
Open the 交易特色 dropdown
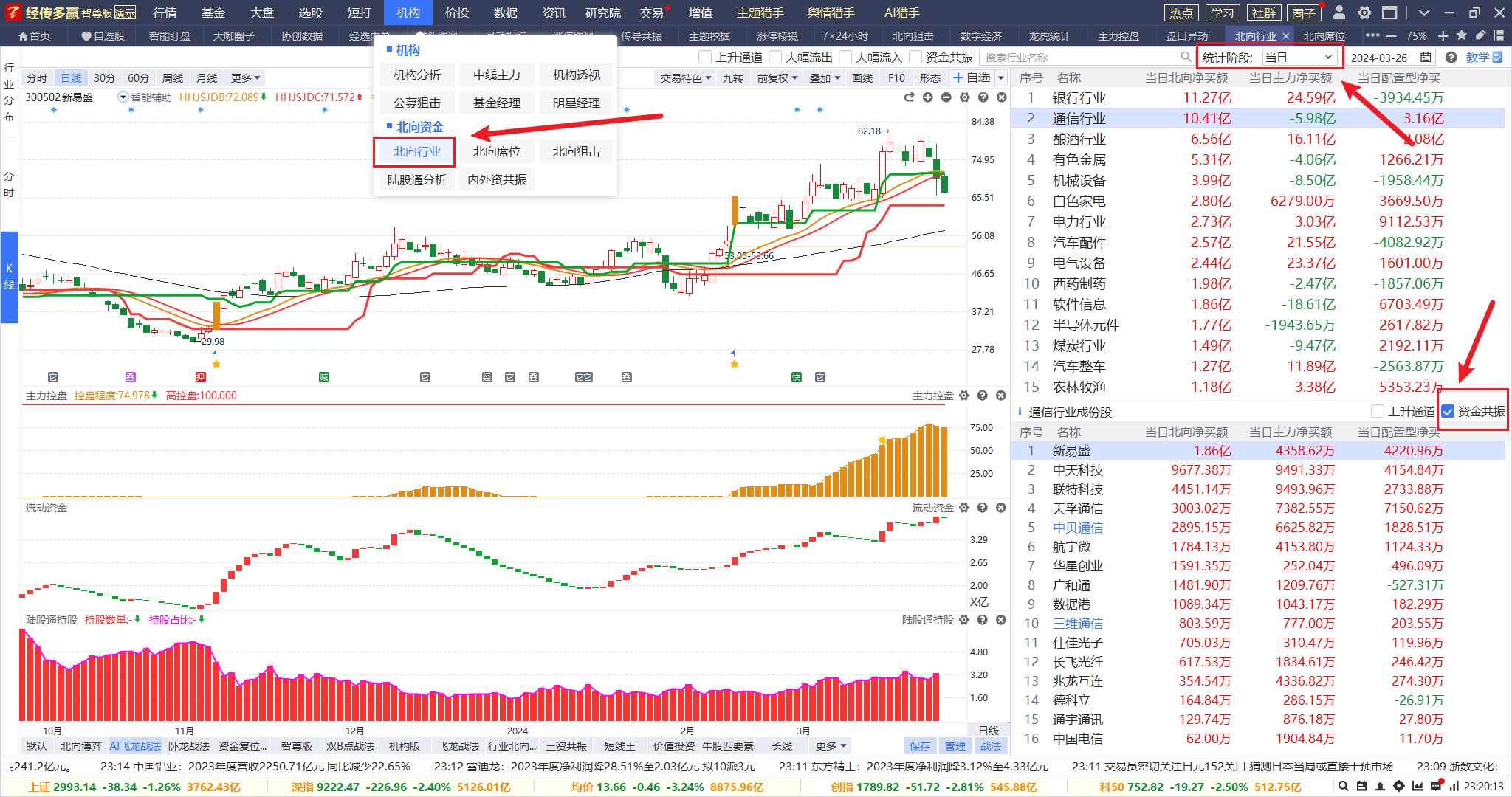[685, 77]
